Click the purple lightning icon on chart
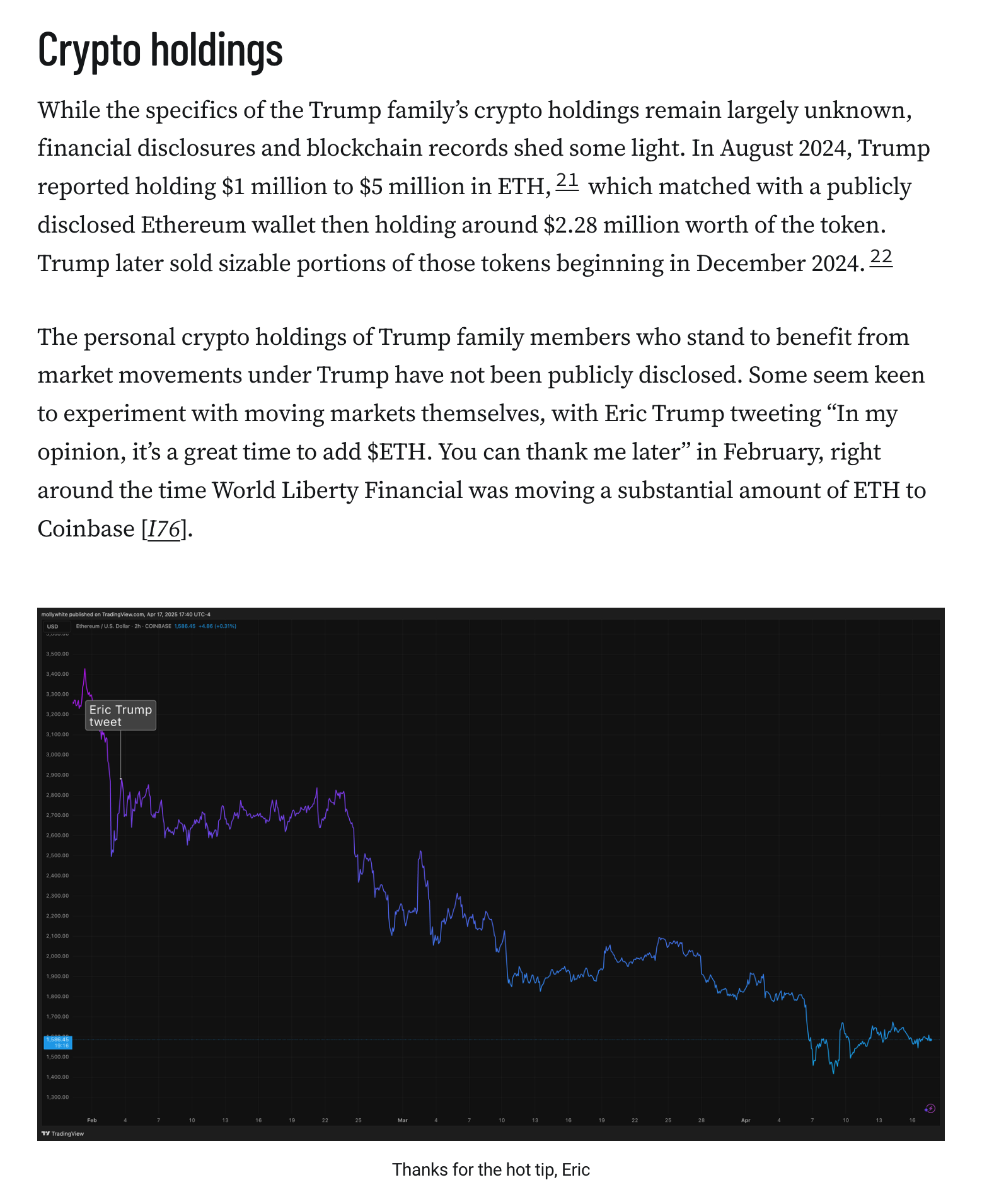This screenshot has height=1204, width=982. point(930,1108)
